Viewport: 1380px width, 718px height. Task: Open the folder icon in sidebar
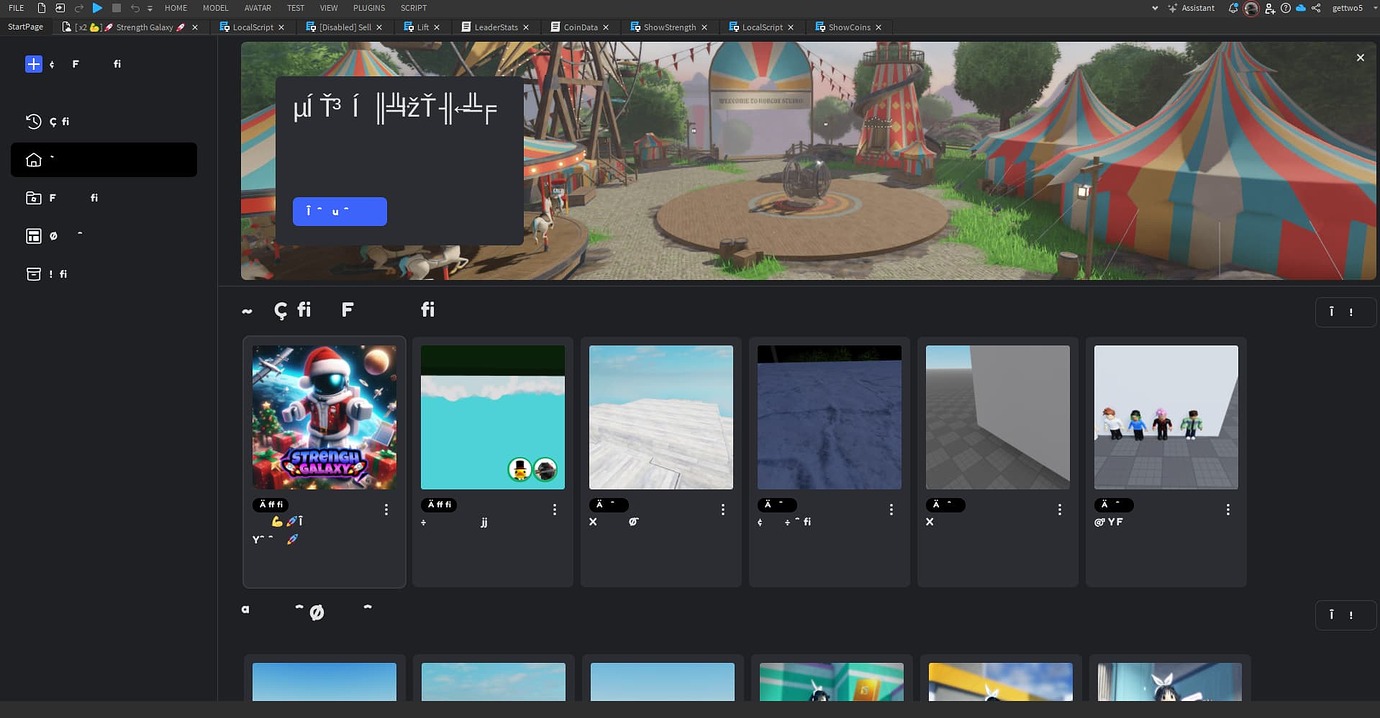(x=34, y=198)
